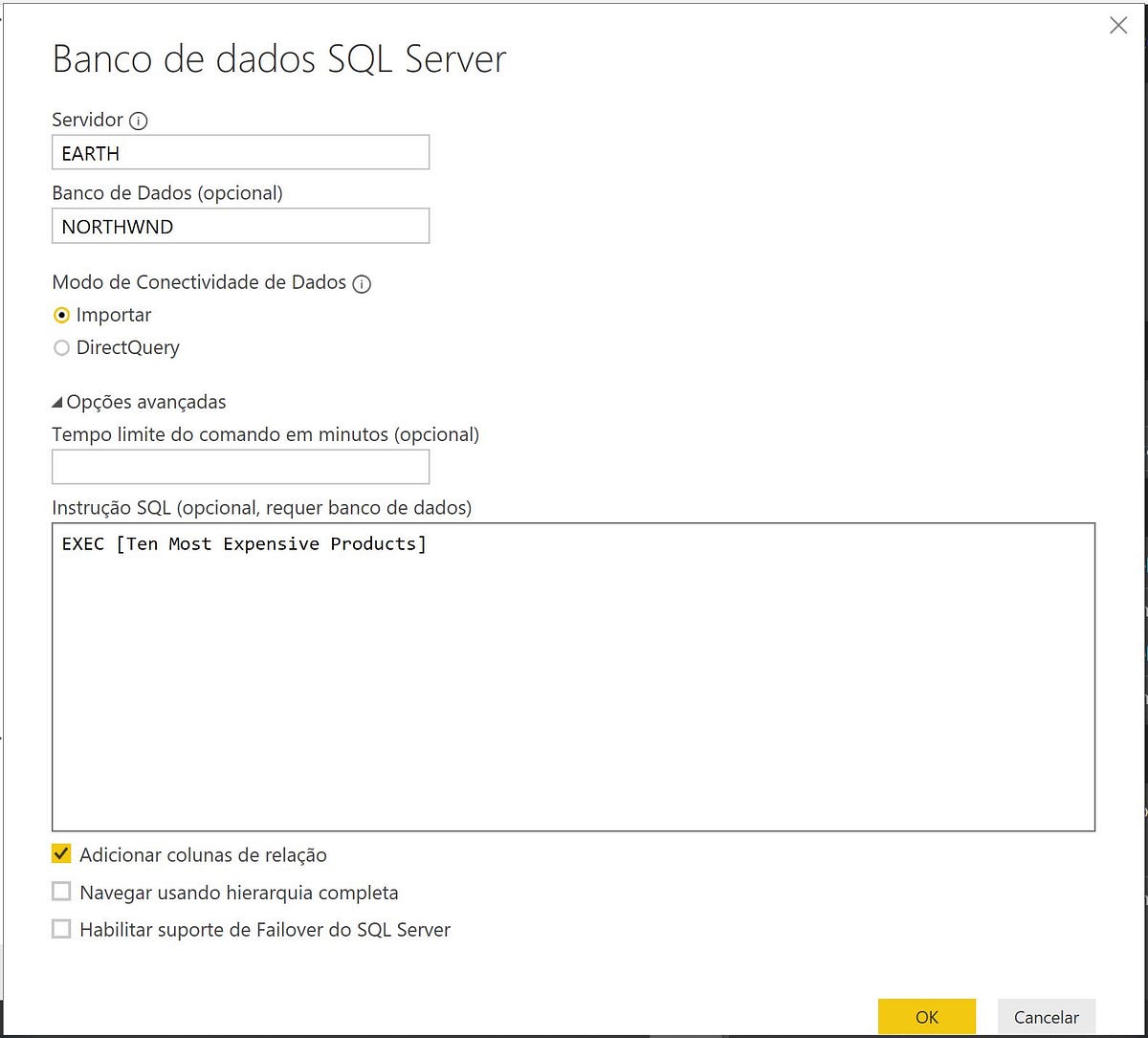Screen dimensions: 1148x1038
Task: Select the Importar connectivity mode
Action: point(61,315)
